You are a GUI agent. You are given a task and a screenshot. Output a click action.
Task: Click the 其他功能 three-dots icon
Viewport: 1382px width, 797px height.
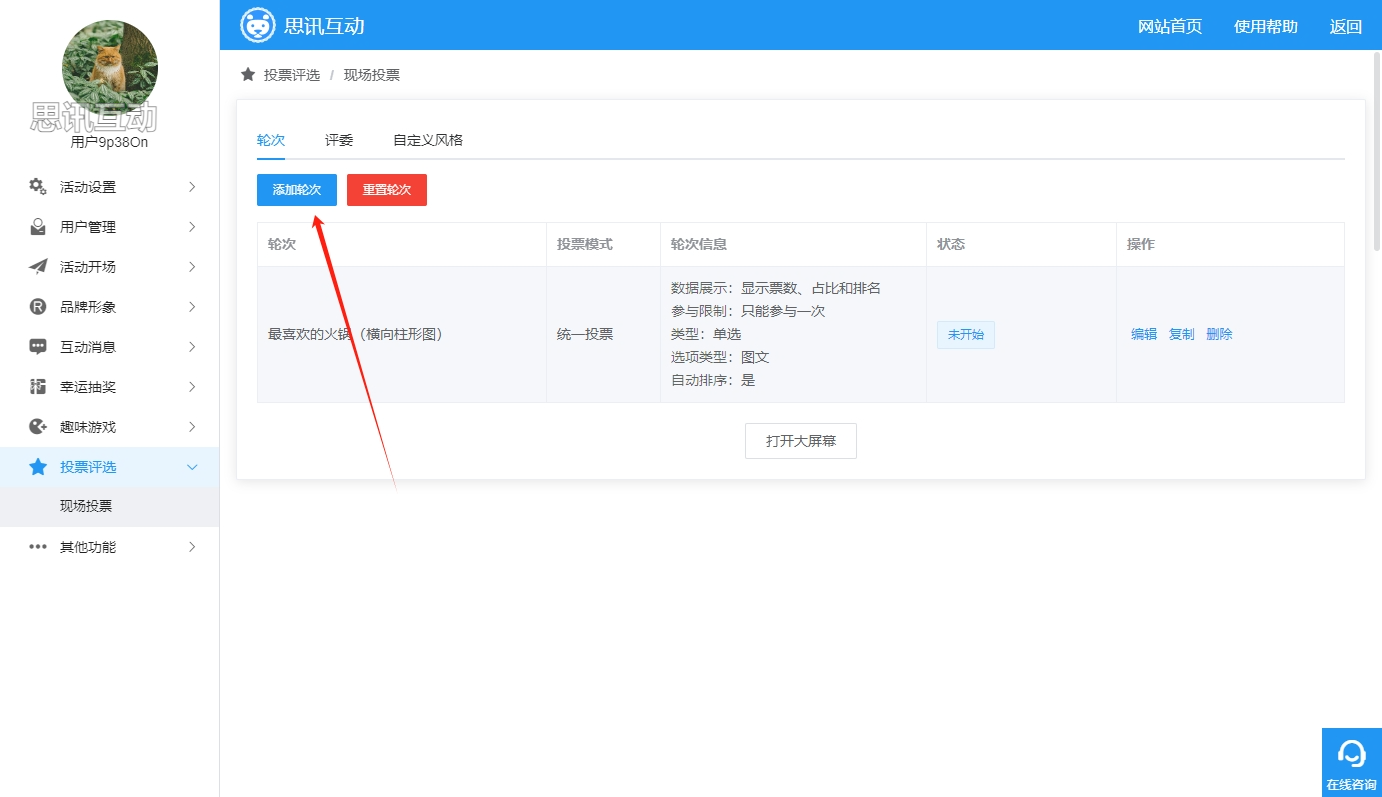click(38, 547)
